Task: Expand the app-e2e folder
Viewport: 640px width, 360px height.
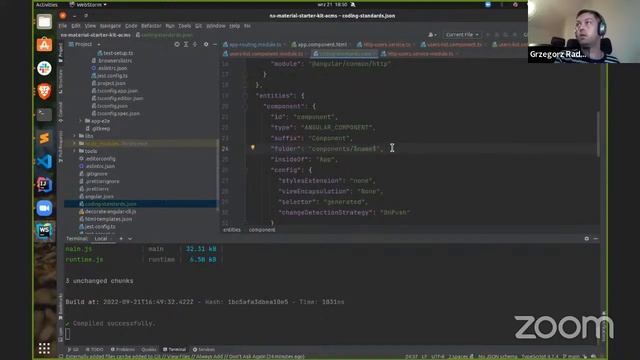Action: [x=80, y=121]
